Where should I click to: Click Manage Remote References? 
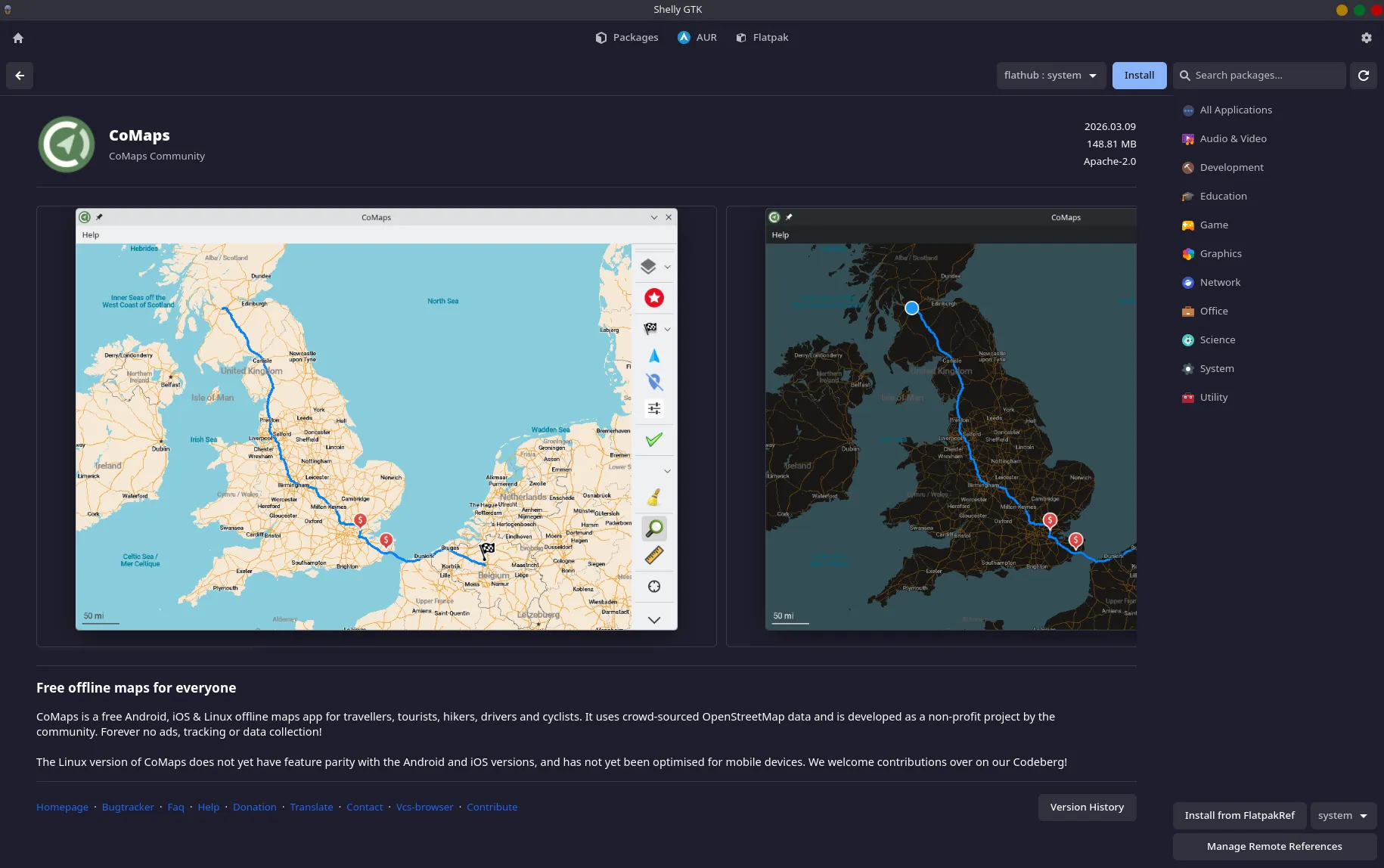(x=1274, y=847)
